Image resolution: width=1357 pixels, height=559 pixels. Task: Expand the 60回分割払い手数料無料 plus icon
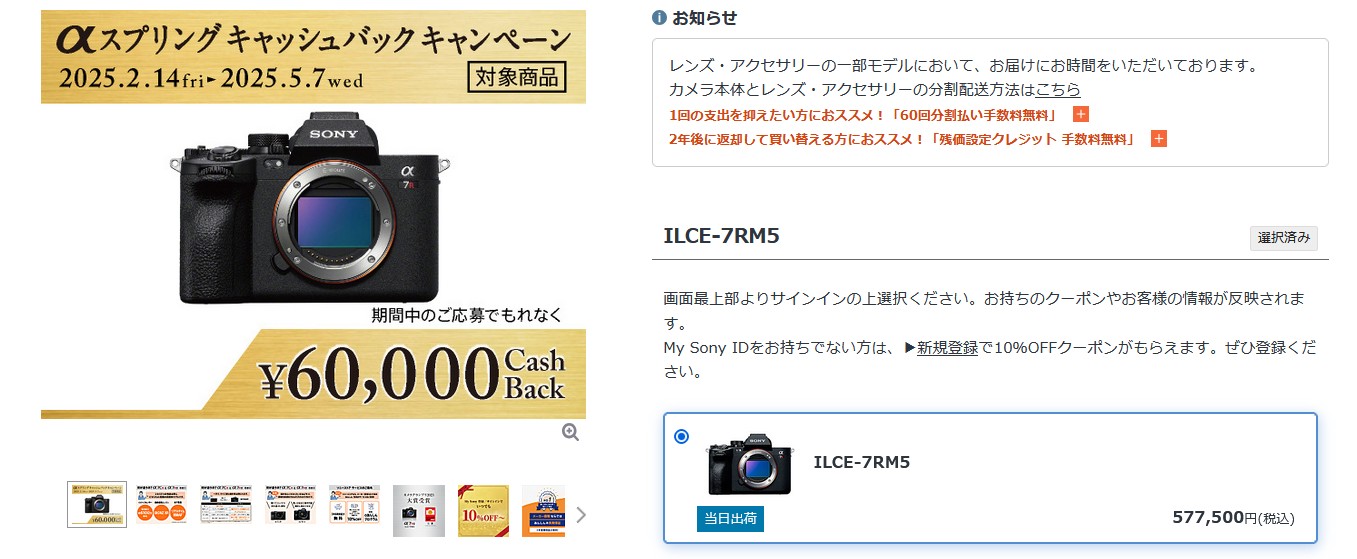tap(1080, 115)
